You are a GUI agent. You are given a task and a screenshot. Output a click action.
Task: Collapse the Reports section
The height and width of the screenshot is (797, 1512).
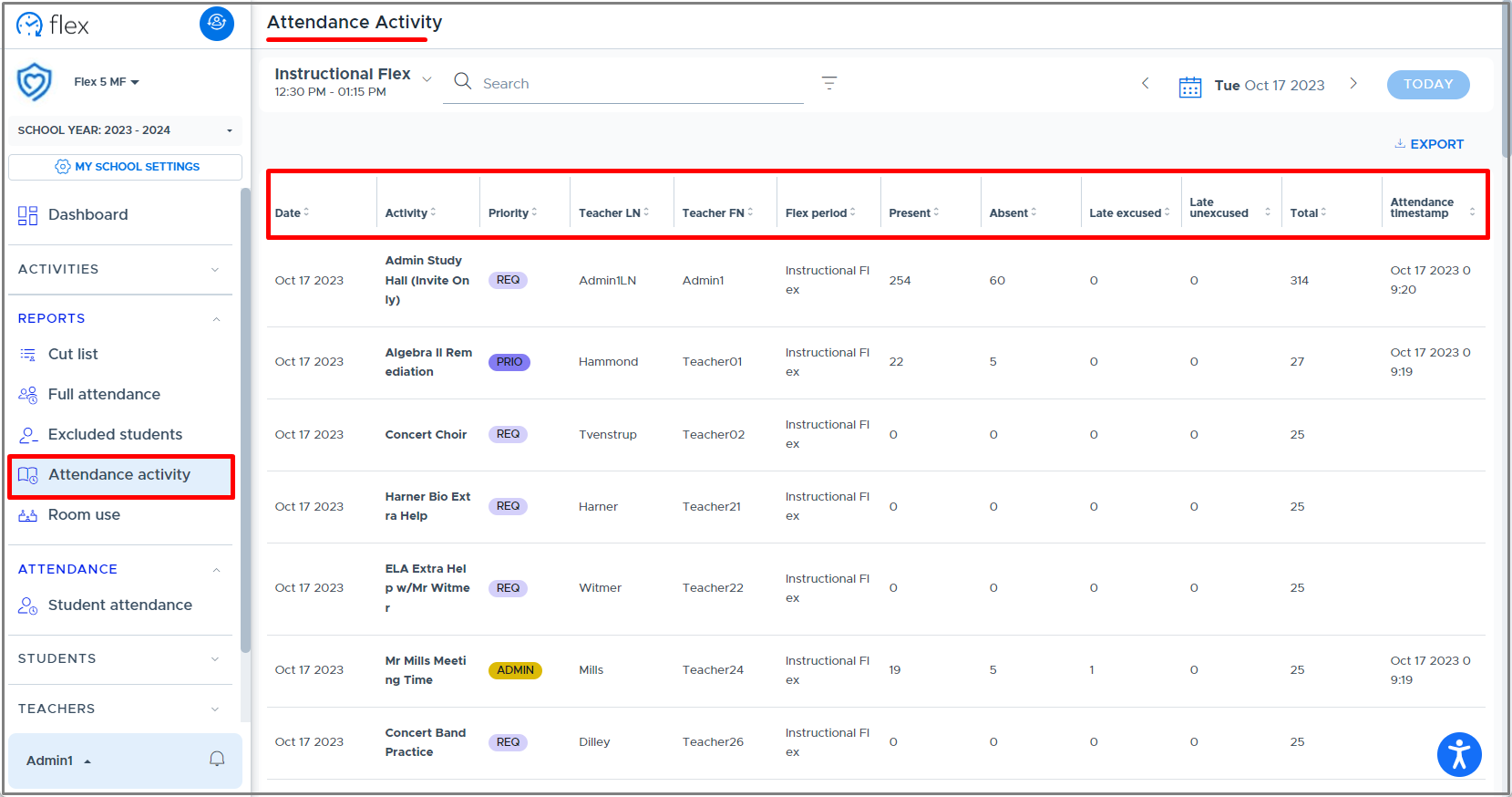[x=119, y=318]
